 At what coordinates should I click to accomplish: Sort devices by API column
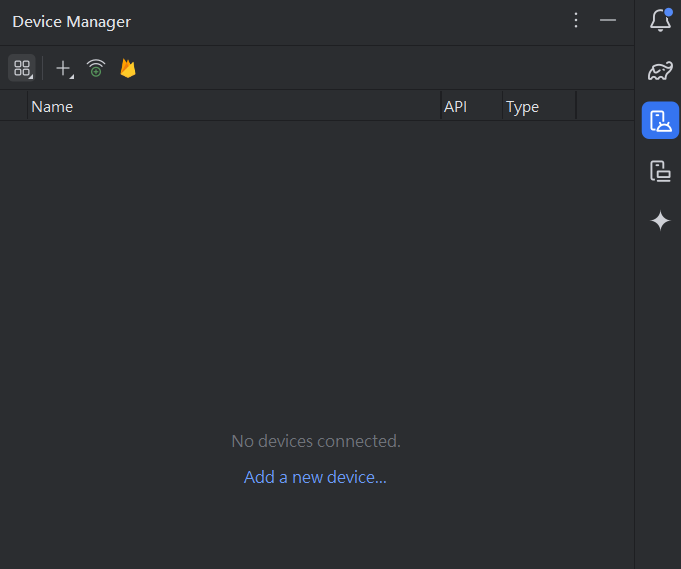tap(470, 107)
